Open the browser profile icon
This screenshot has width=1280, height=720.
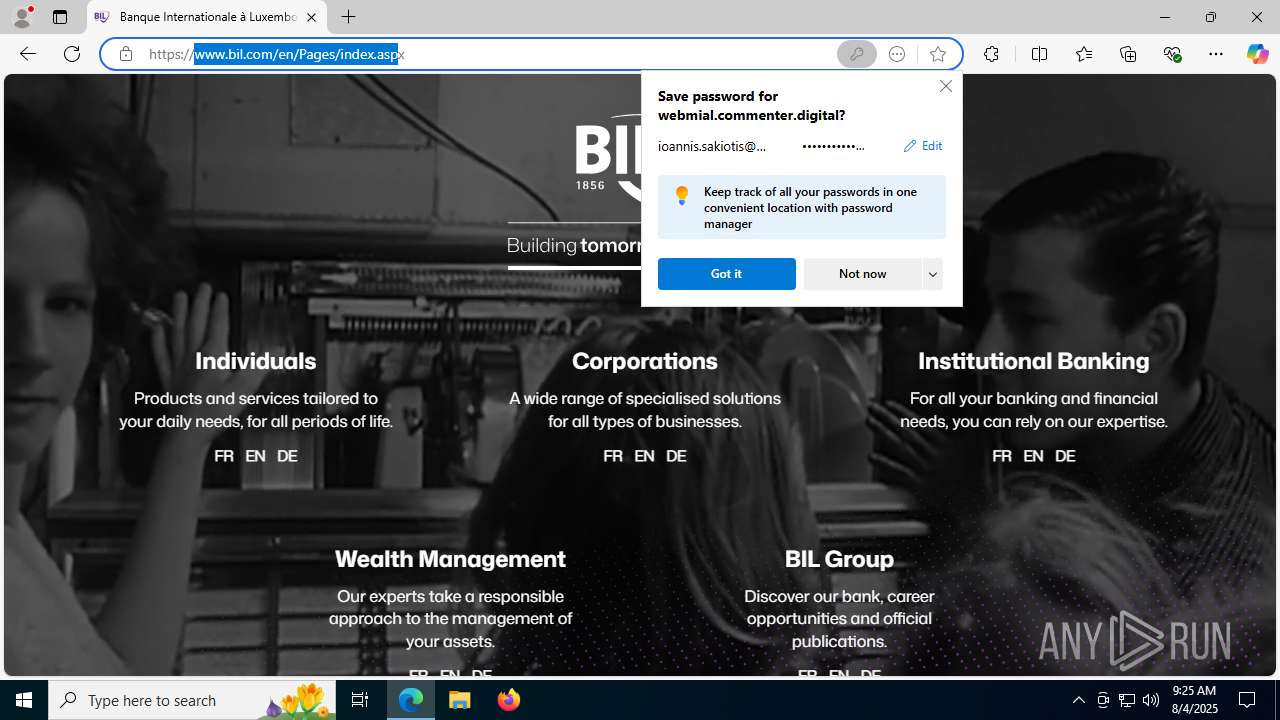tap(22, 17)
